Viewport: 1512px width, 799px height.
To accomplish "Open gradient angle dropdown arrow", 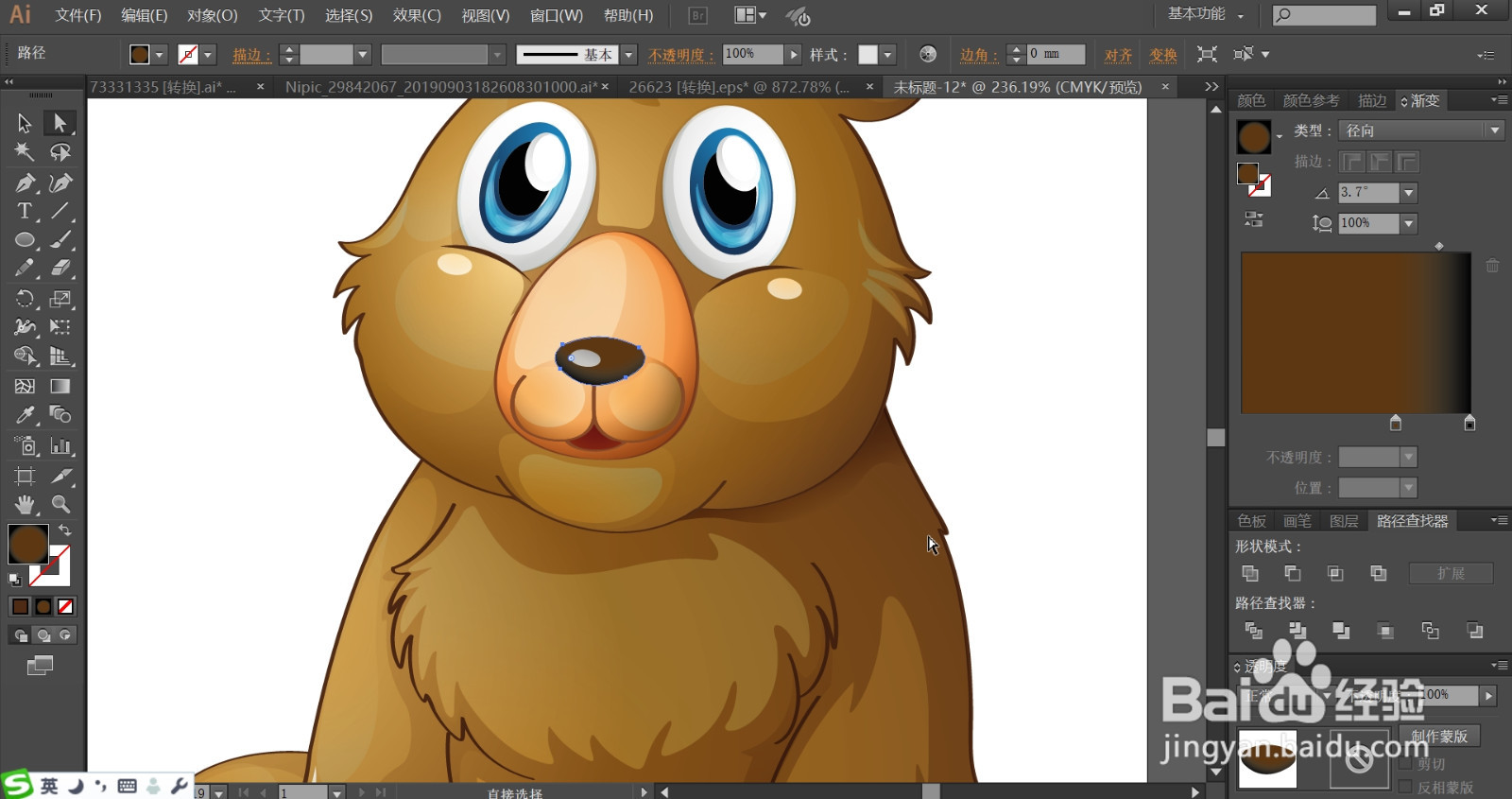I will (x=1408, y=193).
